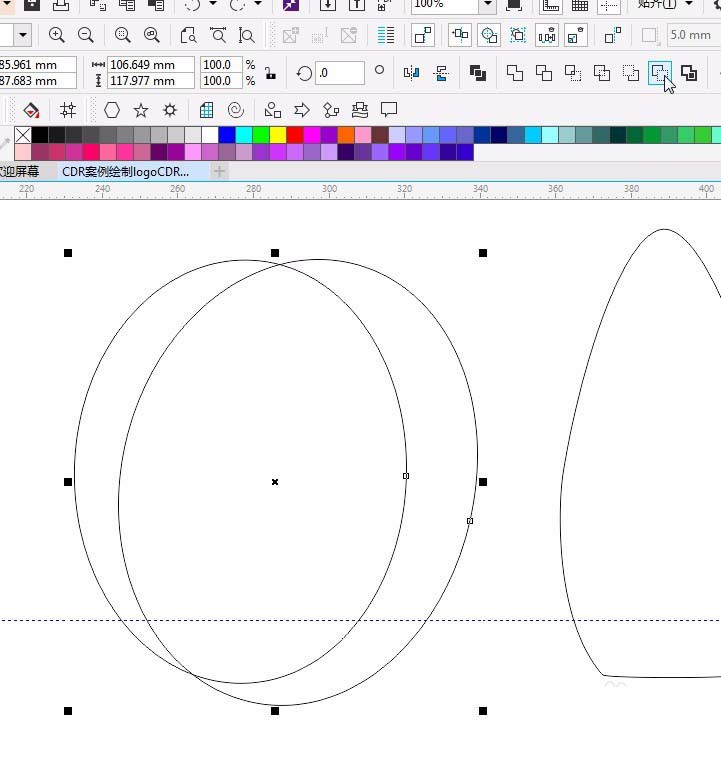Choose the Graph paper tool
This screenshot has width=721, height=759.
(x=207, y=110)
